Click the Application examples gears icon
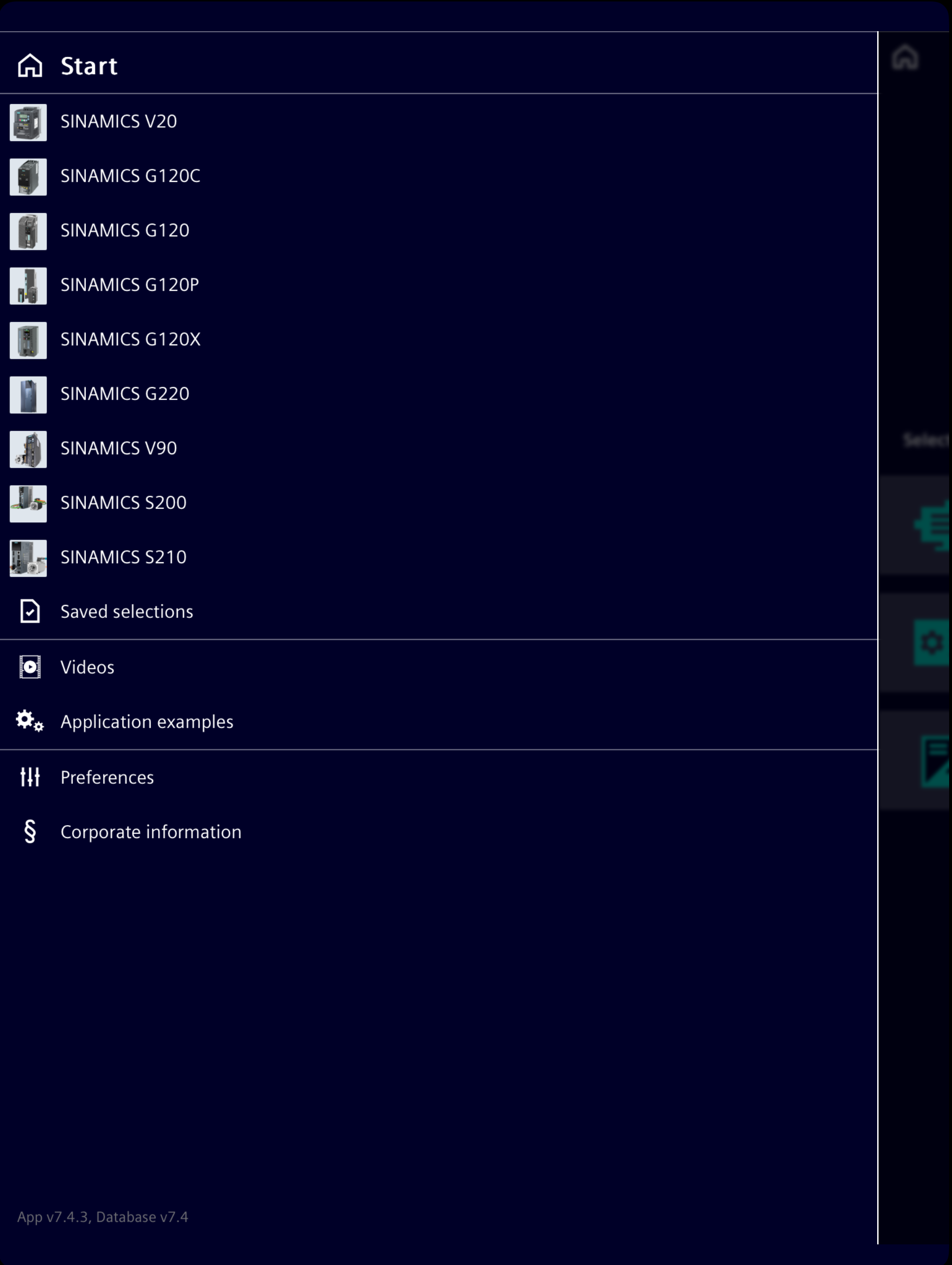This screenshot has height=1265, width=952. coord(30,721)
